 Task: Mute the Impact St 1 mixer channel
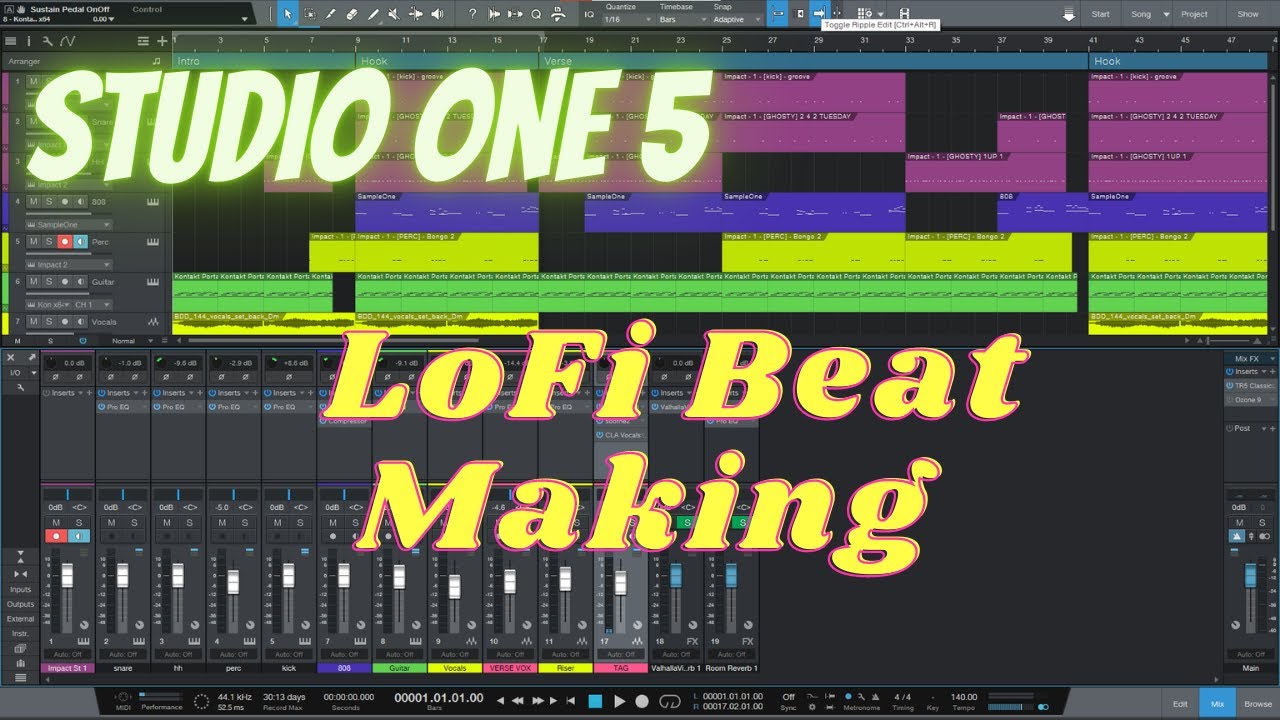tap(56, 523)
